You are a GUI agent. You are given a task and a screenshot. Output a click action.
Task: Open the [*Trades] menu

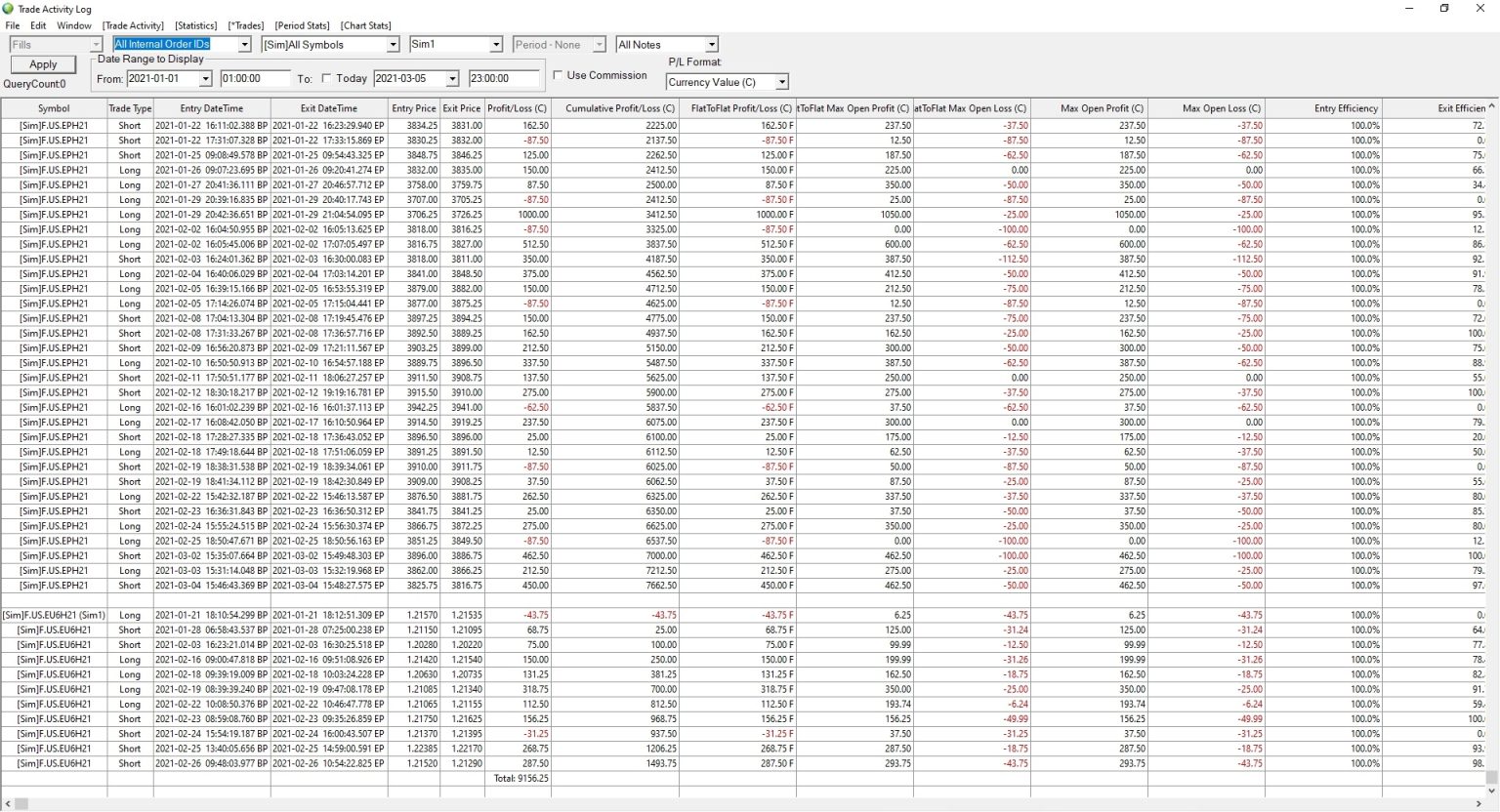[x=247, y=25]
